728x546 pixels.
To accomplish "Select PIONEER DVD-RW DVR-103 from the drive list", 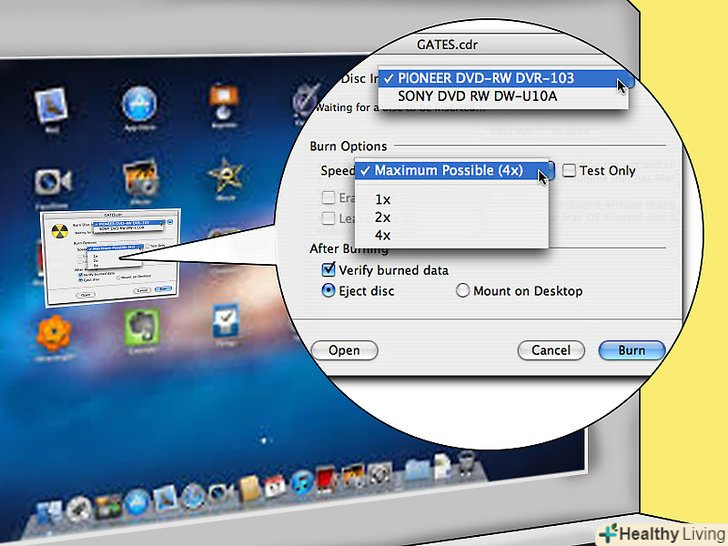I will 499,78.
